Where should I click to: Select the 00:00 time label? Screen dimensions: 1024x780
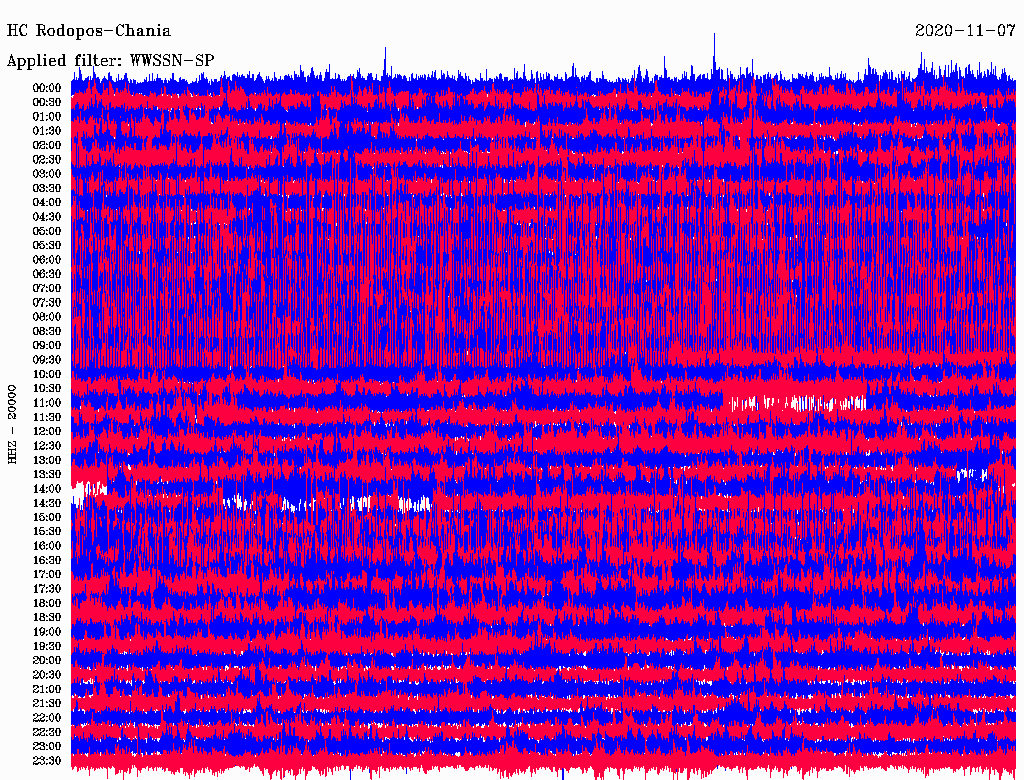47,88
